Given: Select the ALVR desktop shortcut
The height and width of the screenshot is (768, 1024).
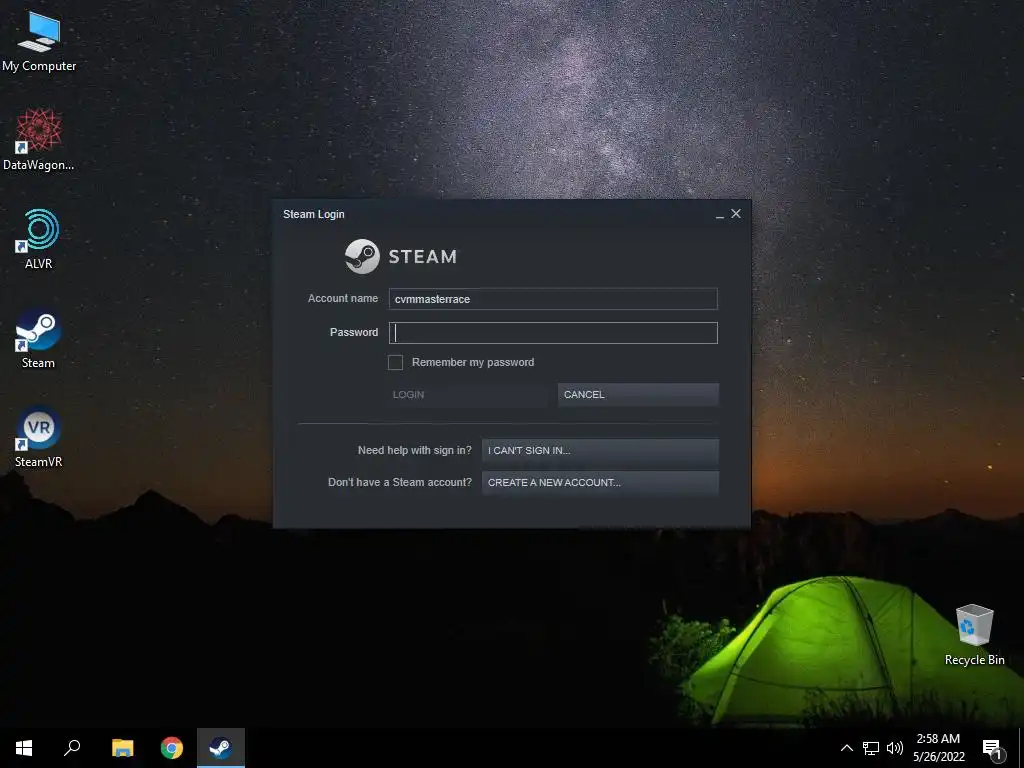Looking at the screenshot, I should click(39, 240).
